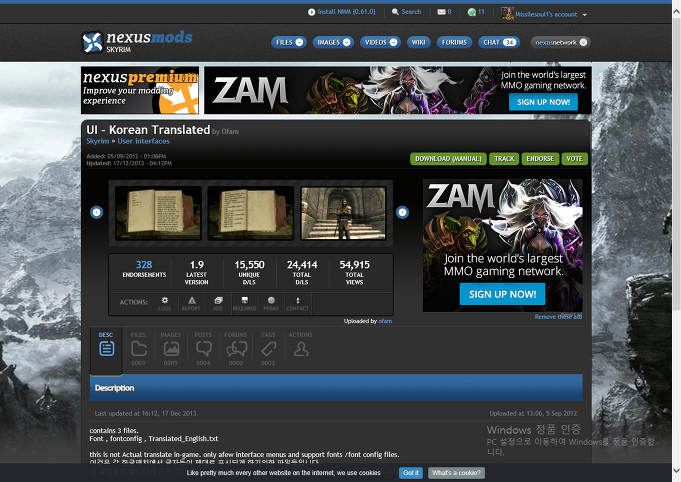681x482 pixels.
Task: Open the Skyrim breadcrumb link
Action: tap(97, 141)
